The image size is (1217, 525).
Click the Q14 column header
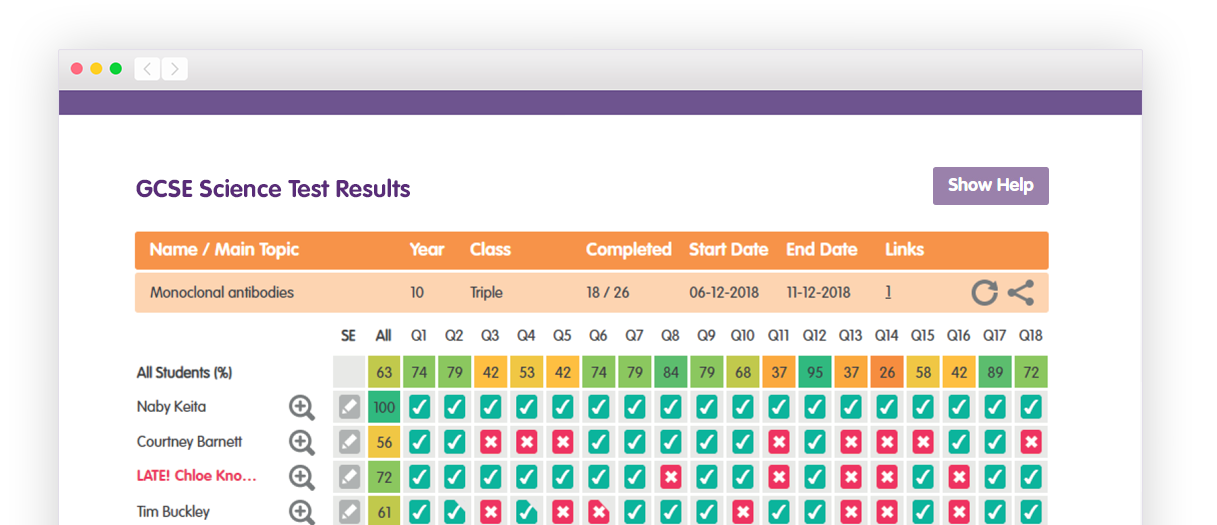(886, 336)
